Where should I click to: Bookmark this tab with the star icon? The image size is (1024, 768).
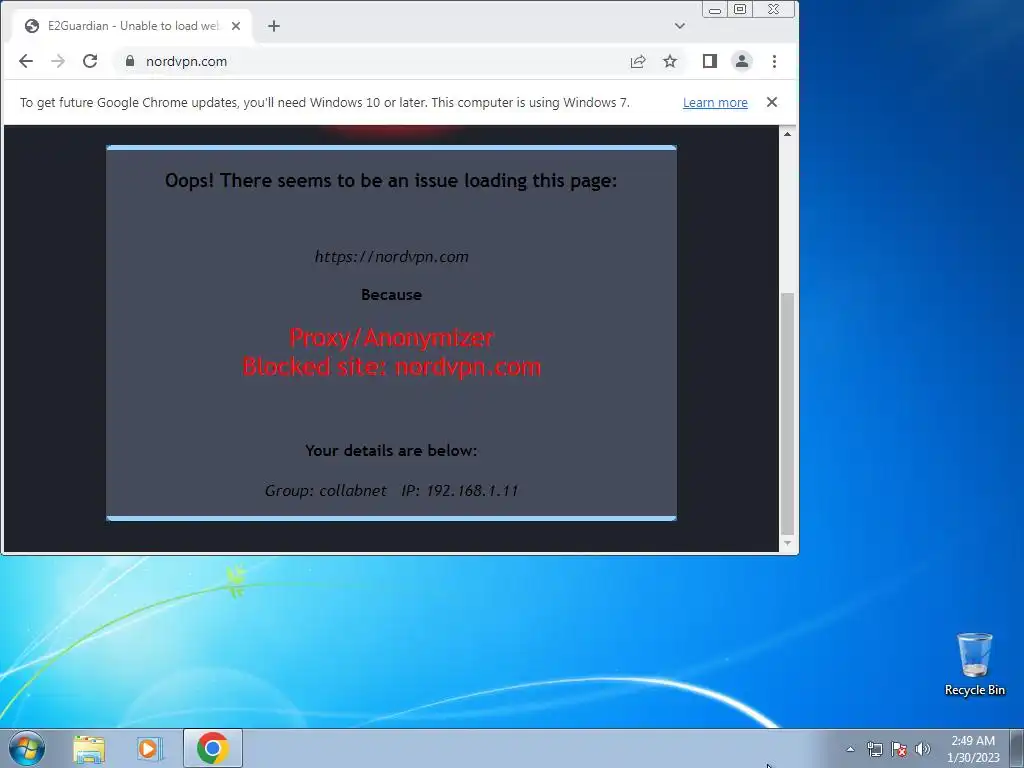pyautogui.click(x=670, y=61)
